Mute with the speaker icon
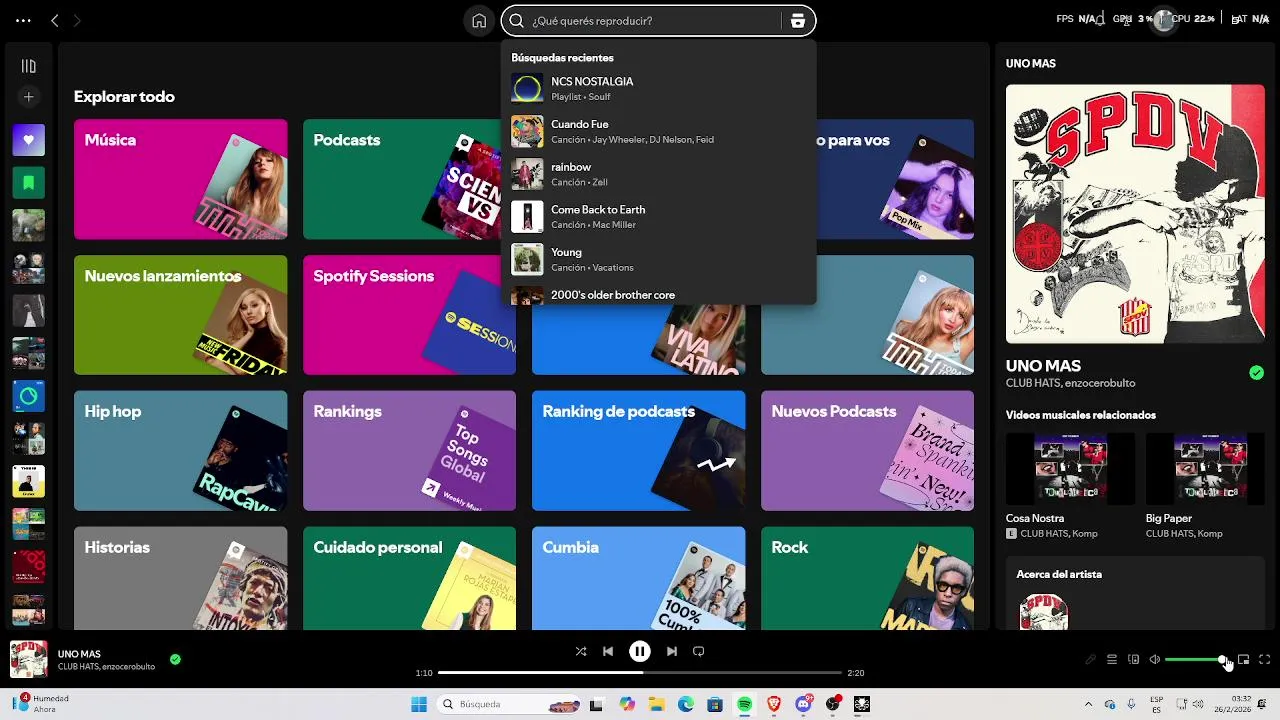The height and width of the screenshot is (720, 1280). (1155, 660)
